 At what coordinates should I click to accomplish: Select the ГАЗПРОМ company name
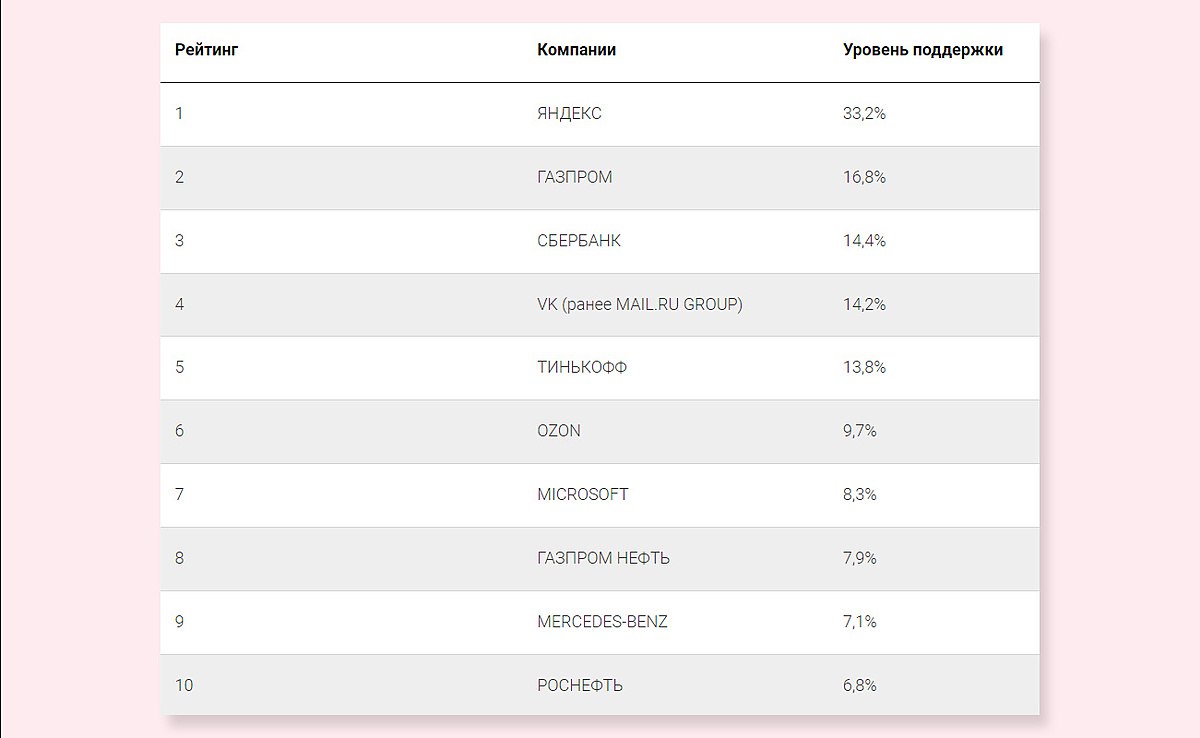(574, 177)
